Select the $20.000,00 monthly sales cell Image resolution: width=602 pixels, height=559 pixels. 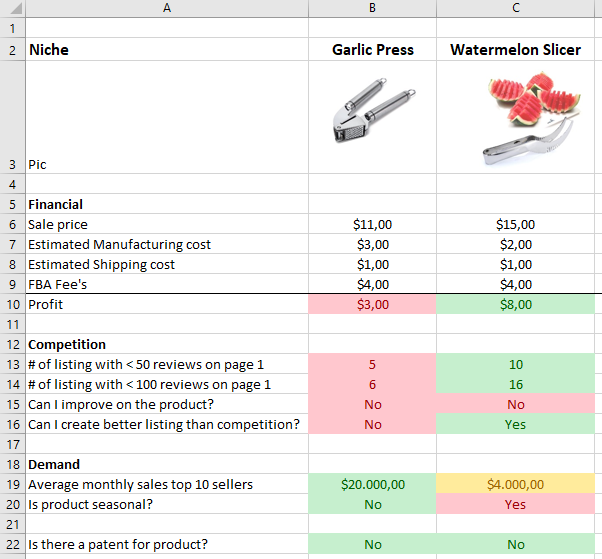click(372, 484)
